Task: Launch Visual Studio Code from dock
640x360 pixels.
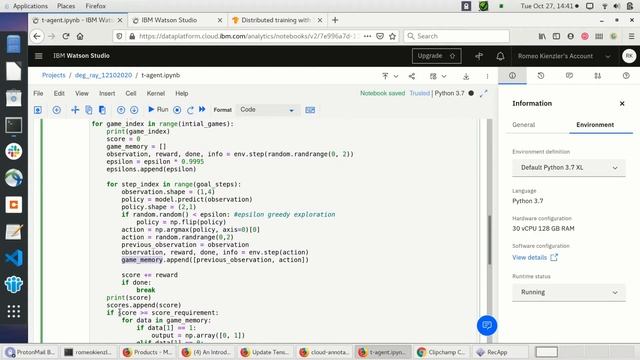Action: (x=13, y=258)
